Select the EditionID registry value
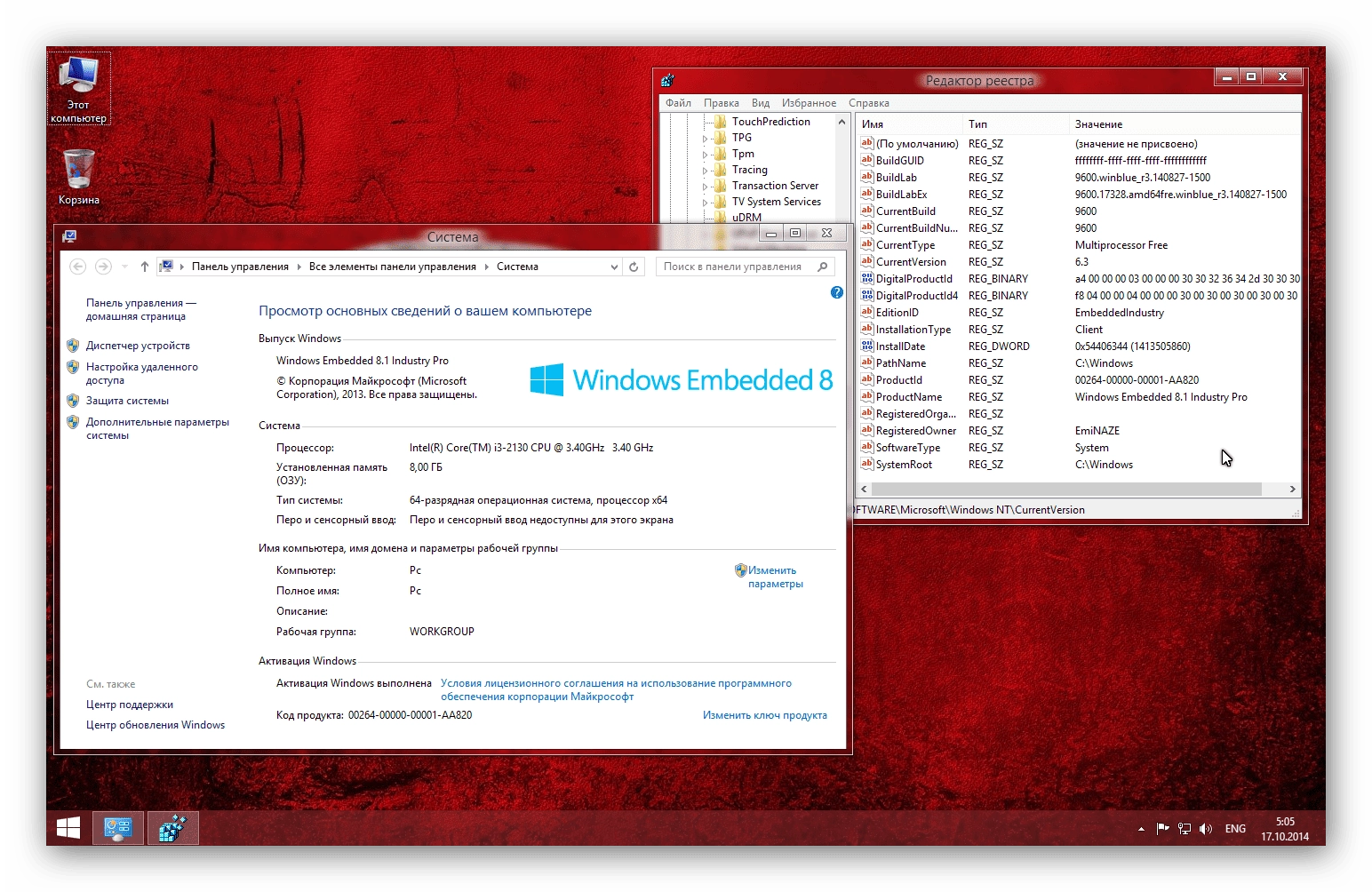 (897, 313)
